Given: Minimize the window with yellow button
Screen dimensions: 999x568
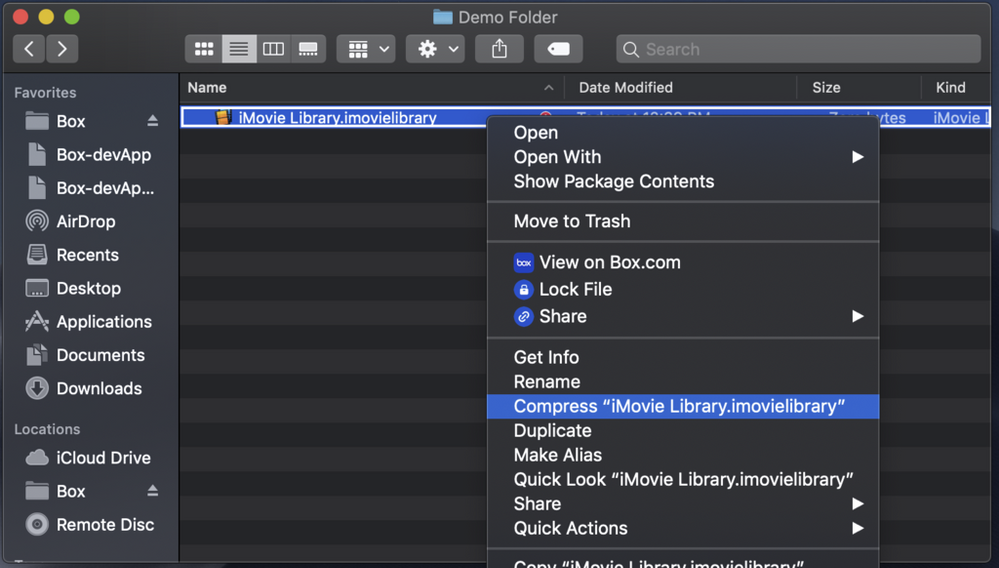Looking at the screenshot, I should pos(46,17).
